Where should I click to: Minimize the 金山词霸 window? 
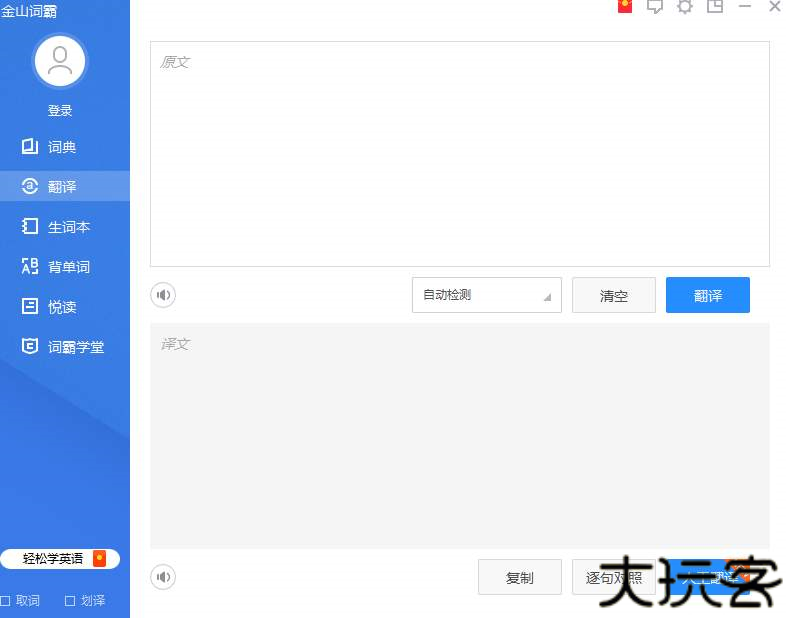point(745,6)
